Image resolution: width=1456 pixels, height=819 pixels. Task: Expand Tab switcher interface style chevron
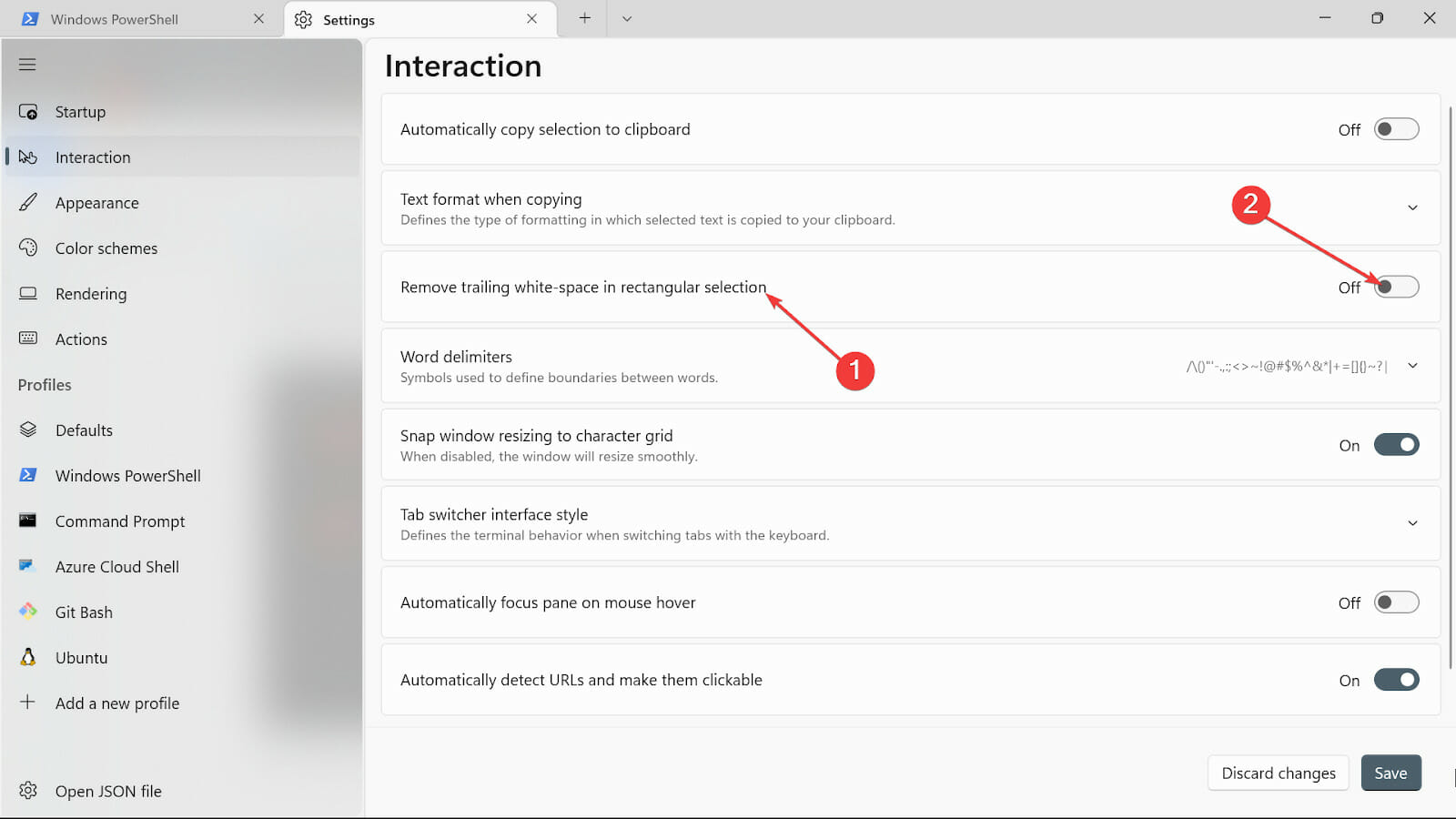click(x=1412, y=523)
